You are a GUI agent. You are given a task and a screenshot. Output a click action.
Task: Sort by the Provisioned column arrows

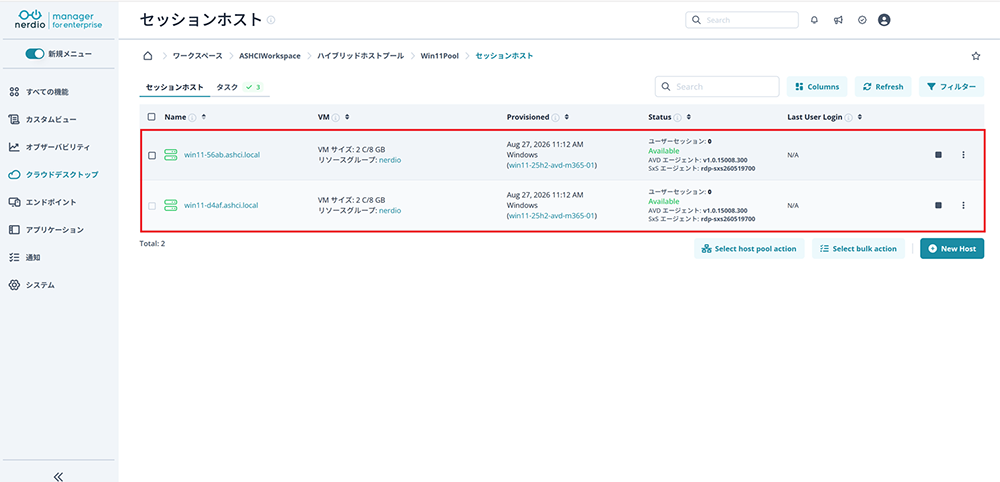(566, 117)
